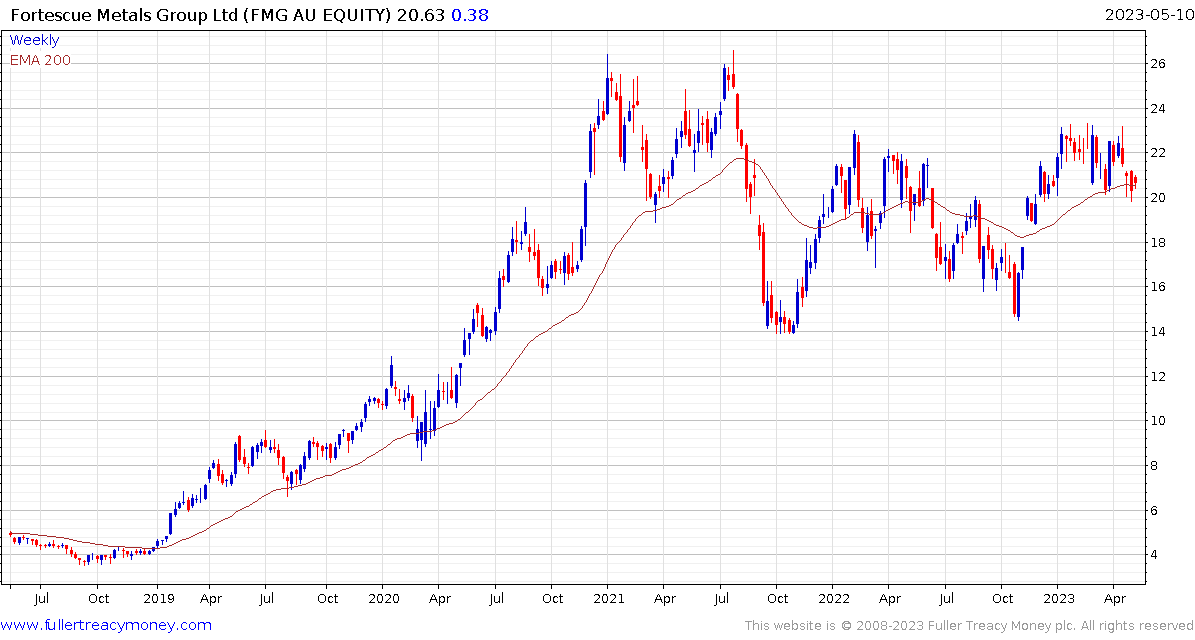The height and width of the screenshot is (640, 1195).
Task: Click the 4 price axis label
Action: tap(1155, 555)
